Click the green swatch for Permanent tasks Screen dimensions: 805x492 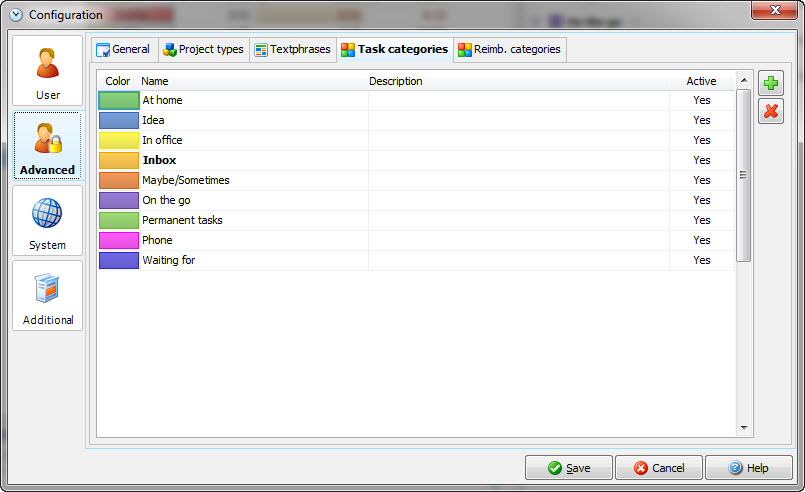pyautogui.click(x=119, y=220)
